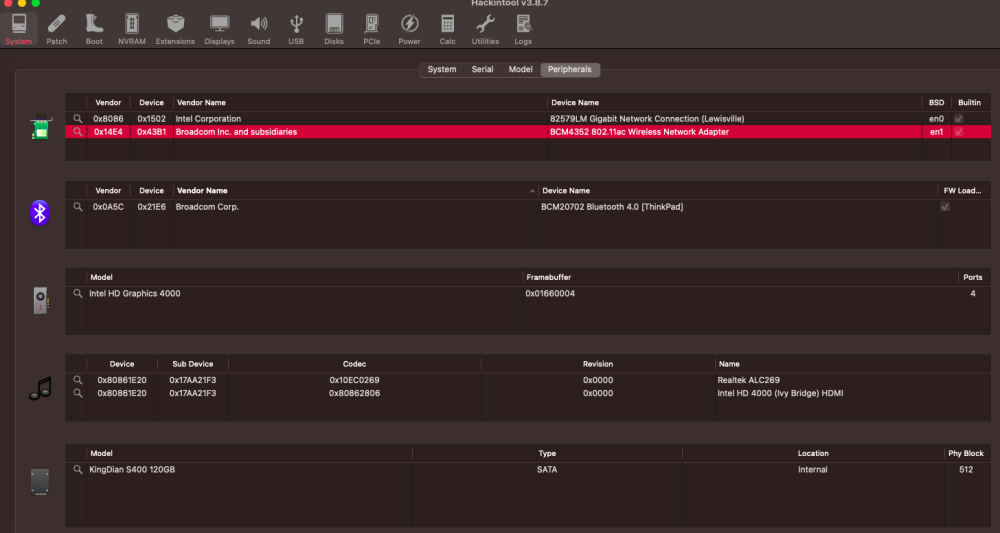
Task: Open the Patch toolbar section
Action: coord(57,29)
